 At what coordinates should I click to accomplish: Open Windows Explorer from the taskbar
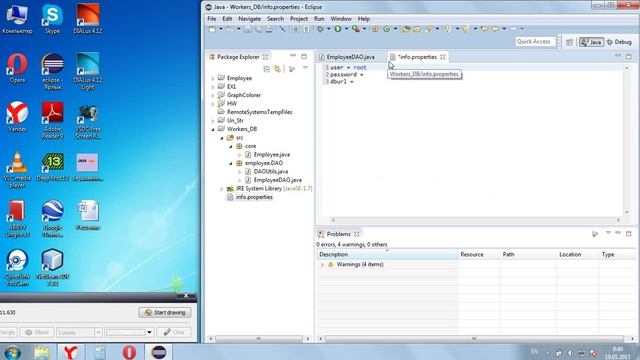(x=42, y=352)
